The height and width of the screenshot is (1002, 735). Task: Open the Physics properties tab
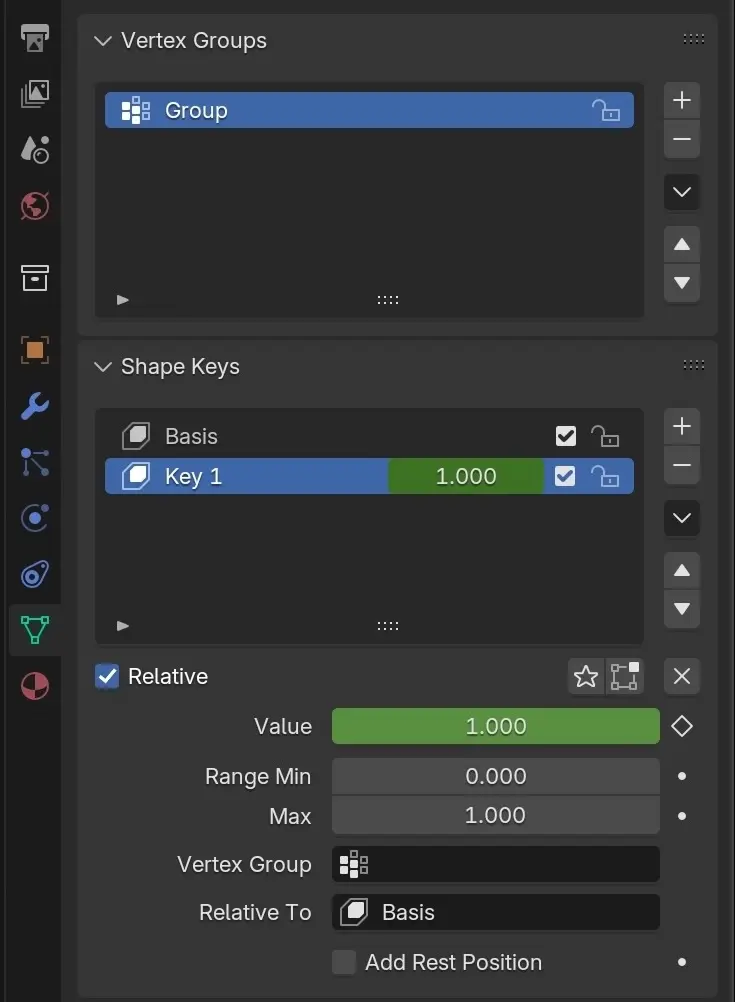click(x=35, y=518)
